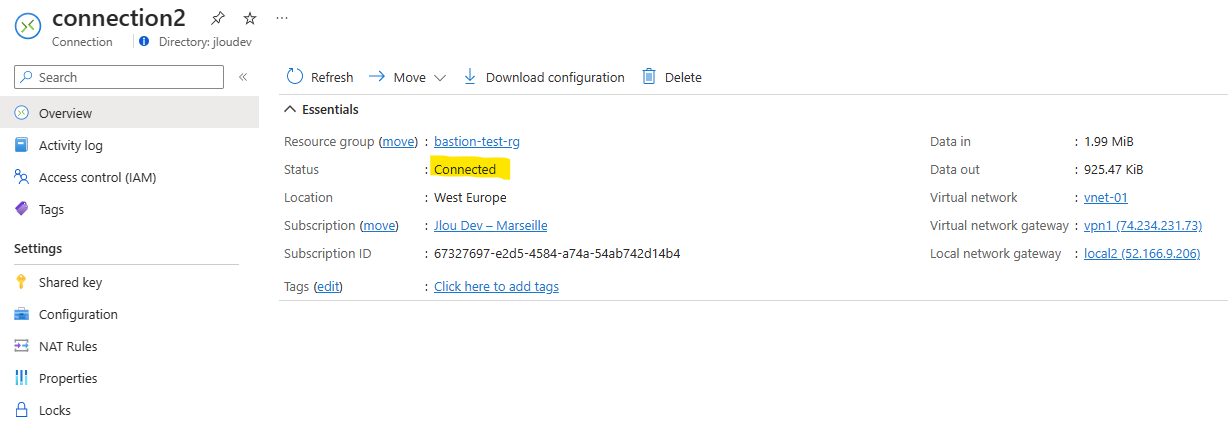
Task: Pin connection2 to the dashboard
Action: click(218, 18)
